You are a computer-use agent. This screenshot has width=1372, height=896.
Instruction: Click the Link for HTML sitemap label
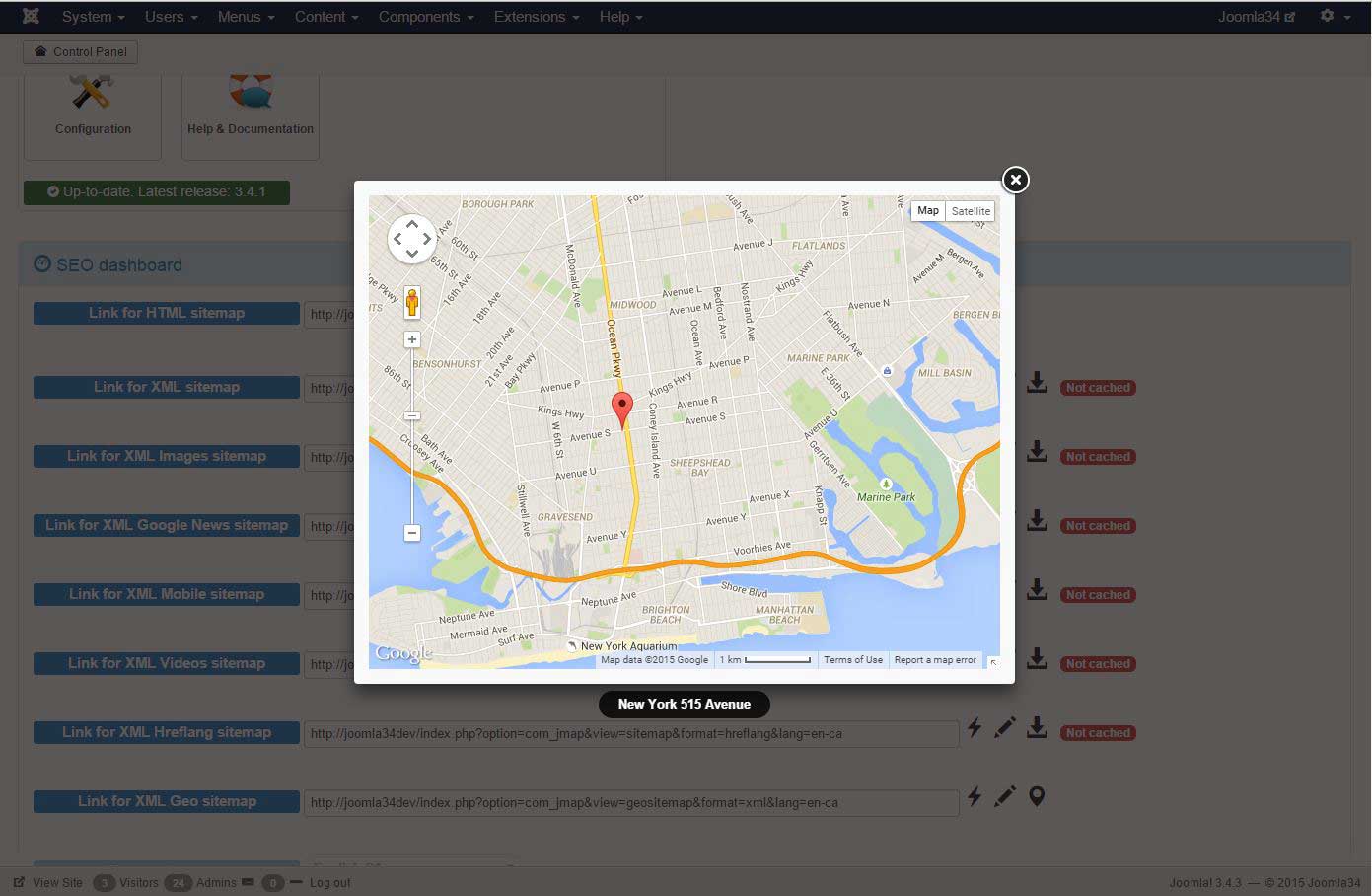click(167, 313)
